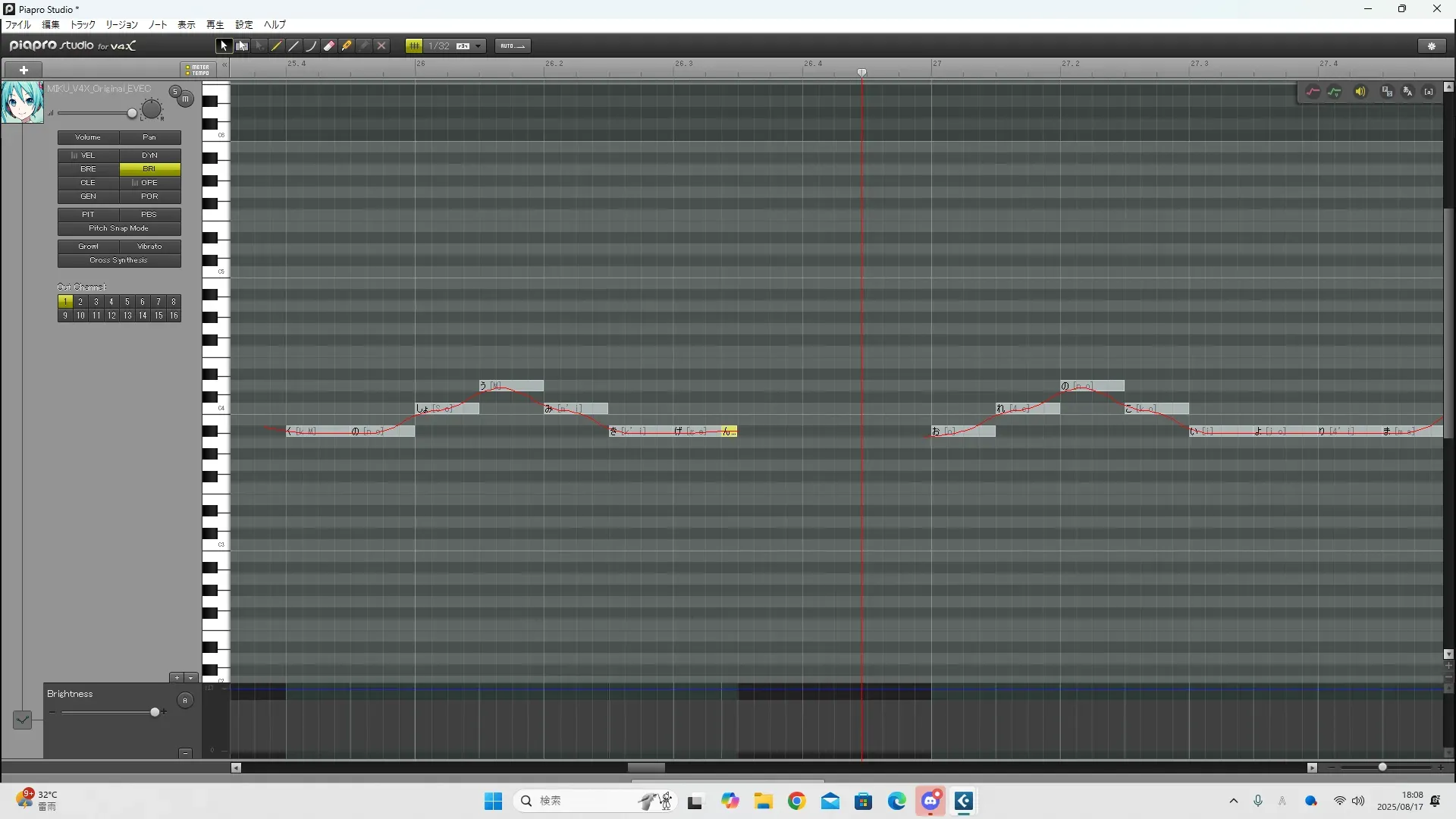The image size is (1456, 819).
Task: Select the pencil draw tool
Action: 277,46
